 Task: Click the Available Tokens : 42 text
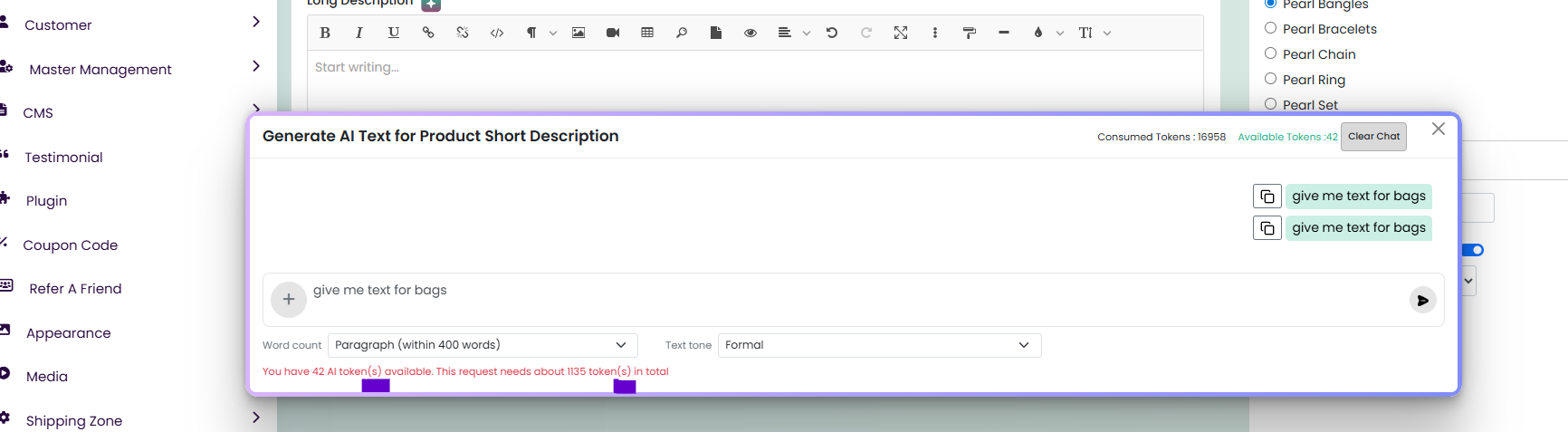coord(1287,137)
